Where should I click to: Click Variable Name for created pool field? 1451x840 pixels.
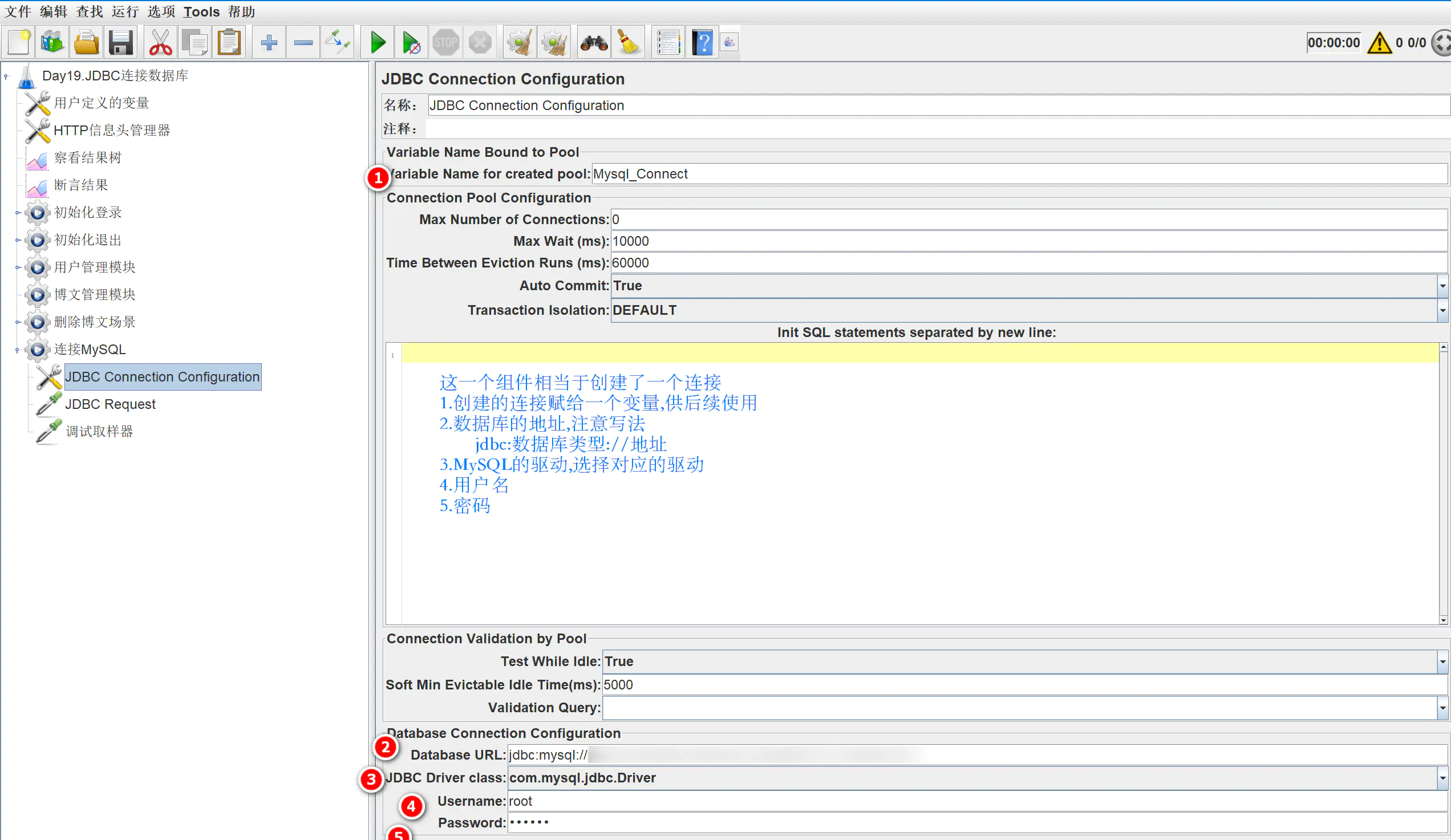point(1019,174)
